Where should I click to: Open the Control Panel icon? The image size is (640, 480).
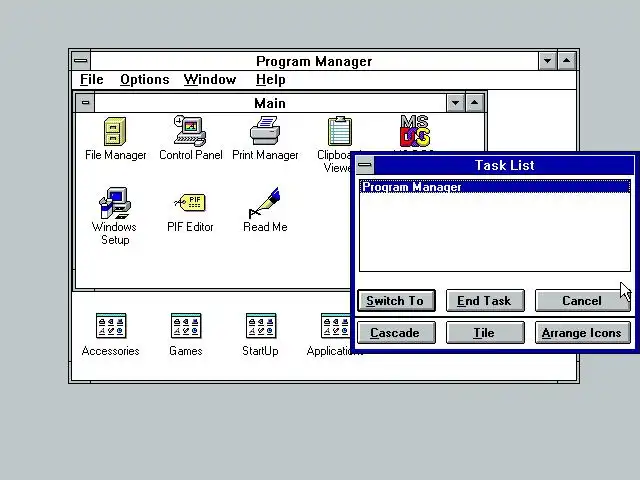pyautogui.click(x=190, y=131)
